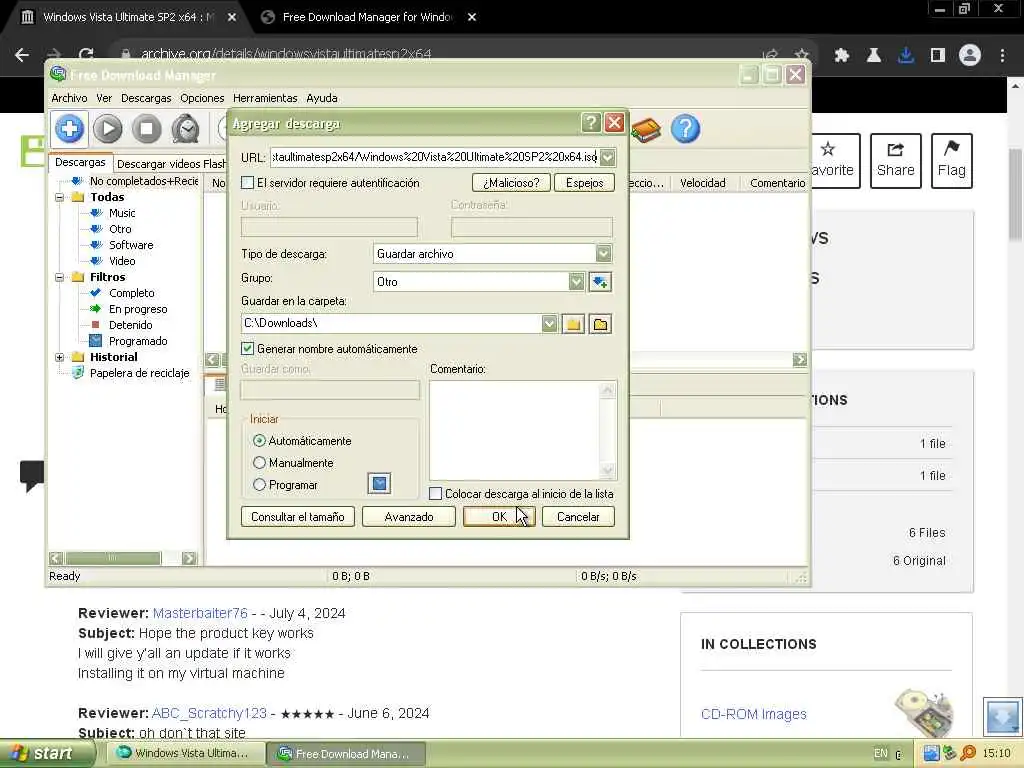1024x768 pixels.
Task: Open the save folder path dropdown arrow
Action: pos(549,323)
